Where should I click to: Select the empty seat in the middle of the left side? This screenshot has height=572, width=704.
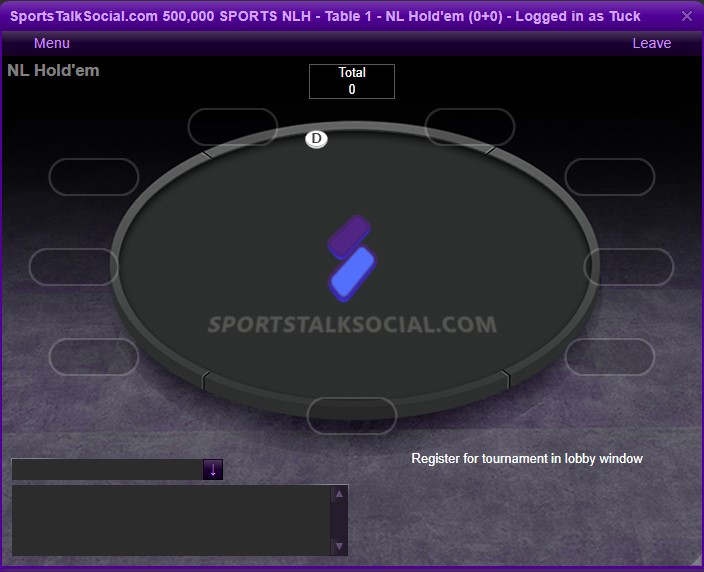coord(74,267)
